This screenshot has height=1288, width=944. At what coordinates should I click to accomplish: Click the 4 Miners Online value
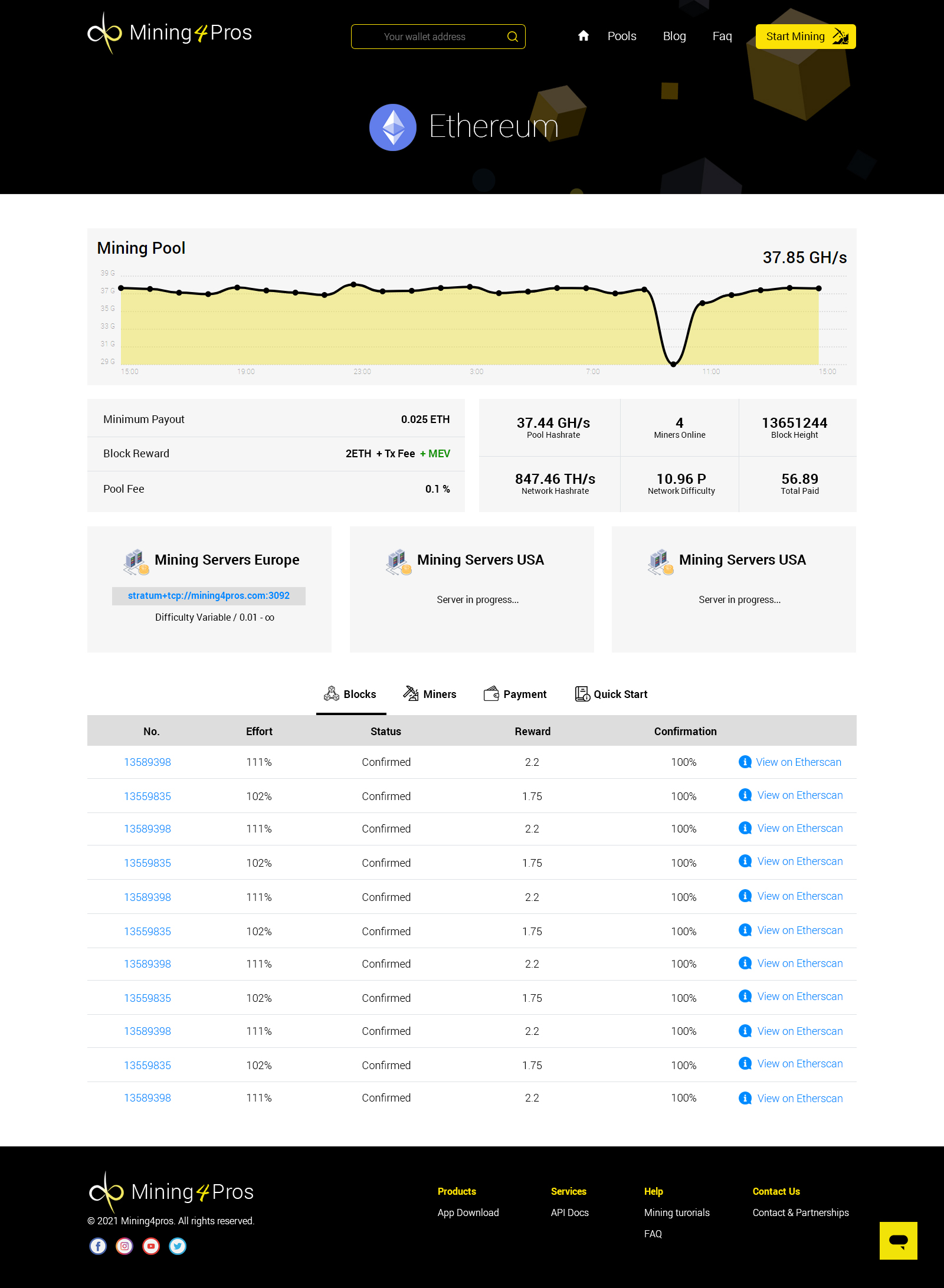pos(679,423)
